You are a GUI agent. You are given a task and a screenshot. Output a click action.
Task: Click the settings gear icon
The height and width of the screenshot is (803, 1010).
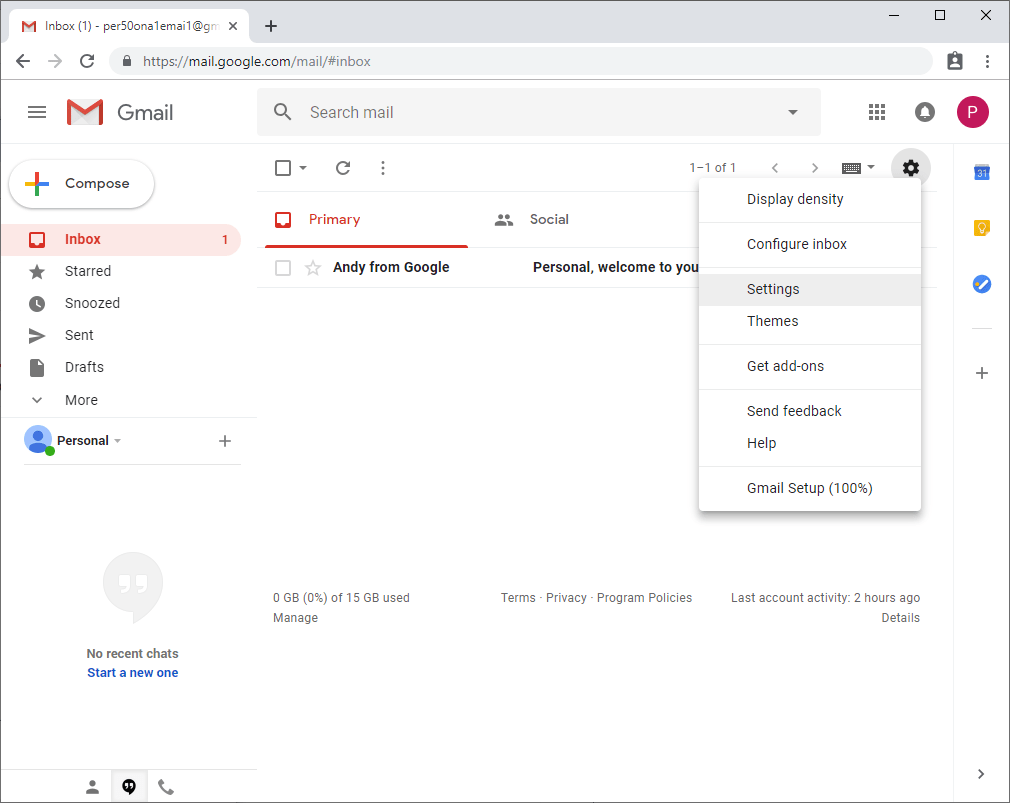910,168
